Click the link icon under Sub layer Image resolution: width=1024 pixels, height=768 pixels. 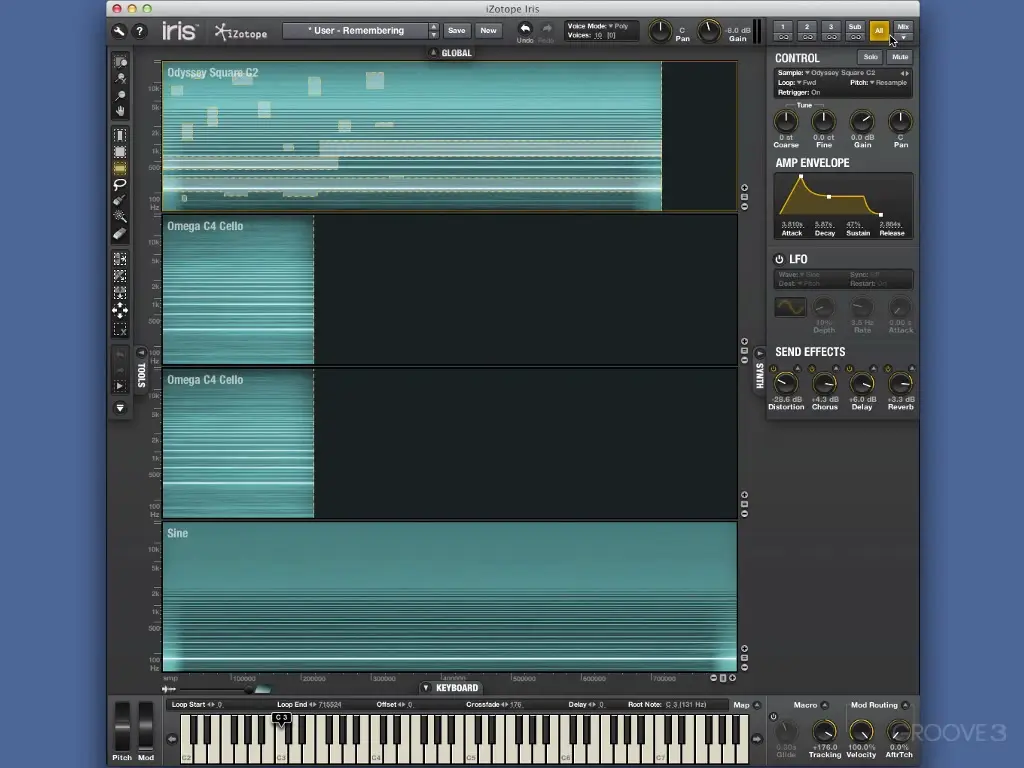coord(855,37)
